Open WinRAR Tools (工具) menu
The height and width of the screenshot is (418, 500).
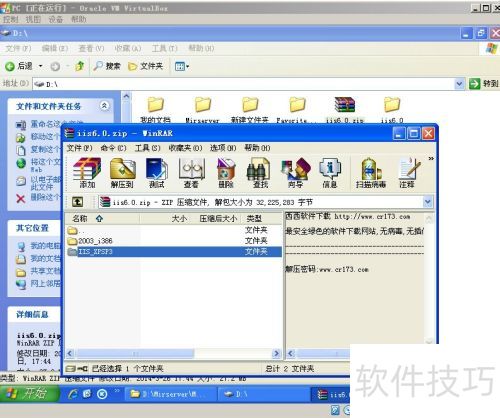pos(148,148)
